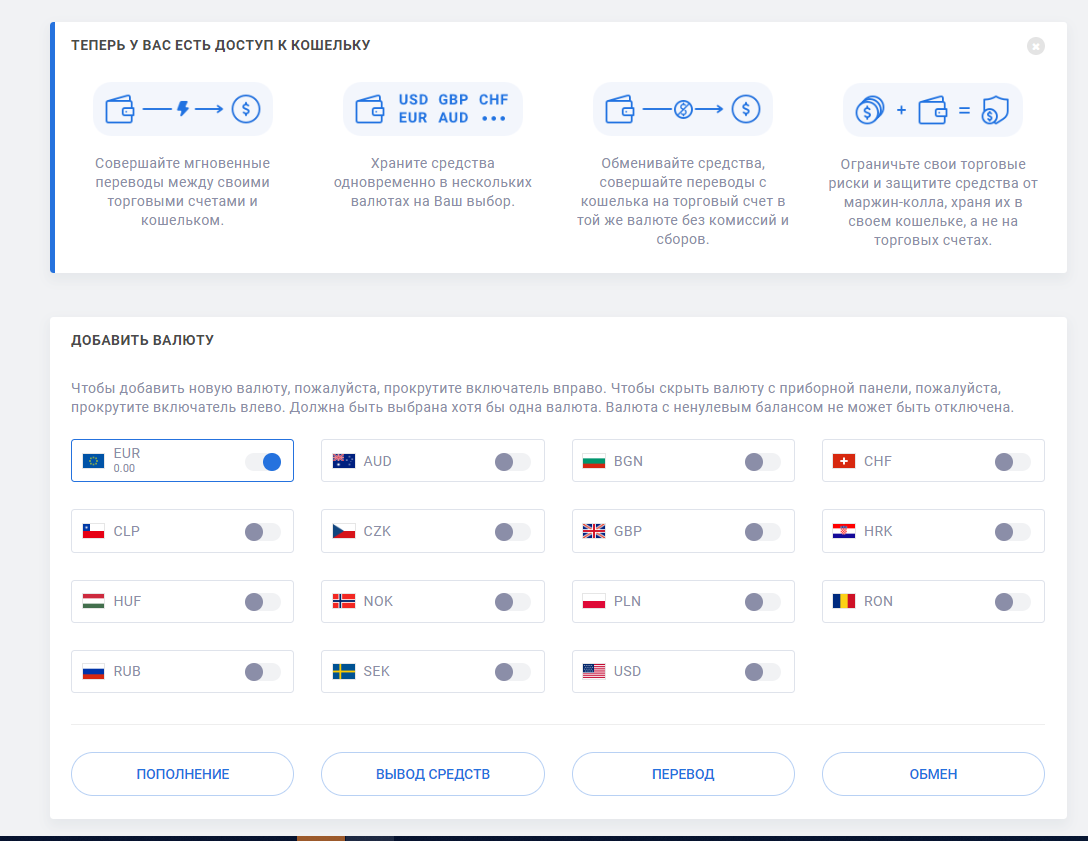This screenshot has width=1088, height=841.
Task: Enable the SEK currency toggle
Action: click(513, 672)
